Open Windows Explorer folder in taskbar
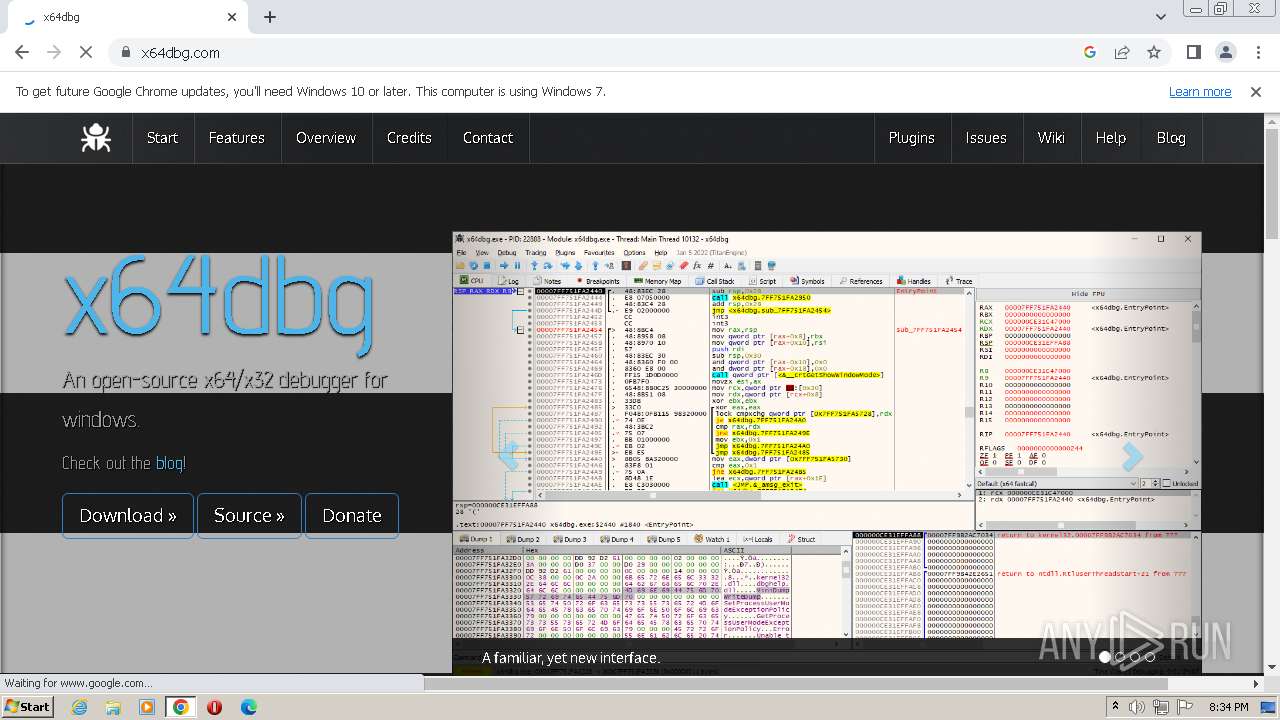 click(113, 707)
